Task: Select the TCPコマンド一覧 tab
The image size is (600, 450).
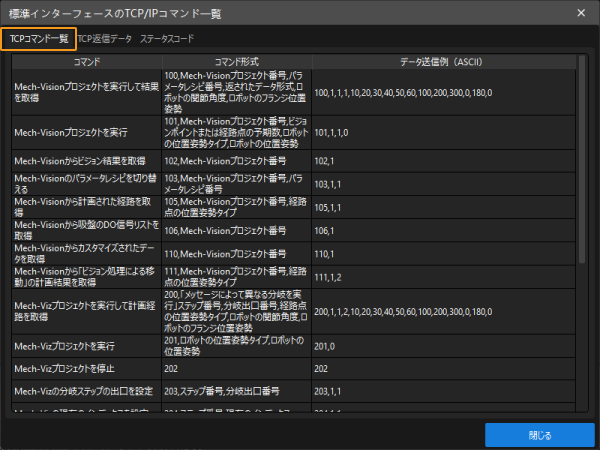Action: 39,39
